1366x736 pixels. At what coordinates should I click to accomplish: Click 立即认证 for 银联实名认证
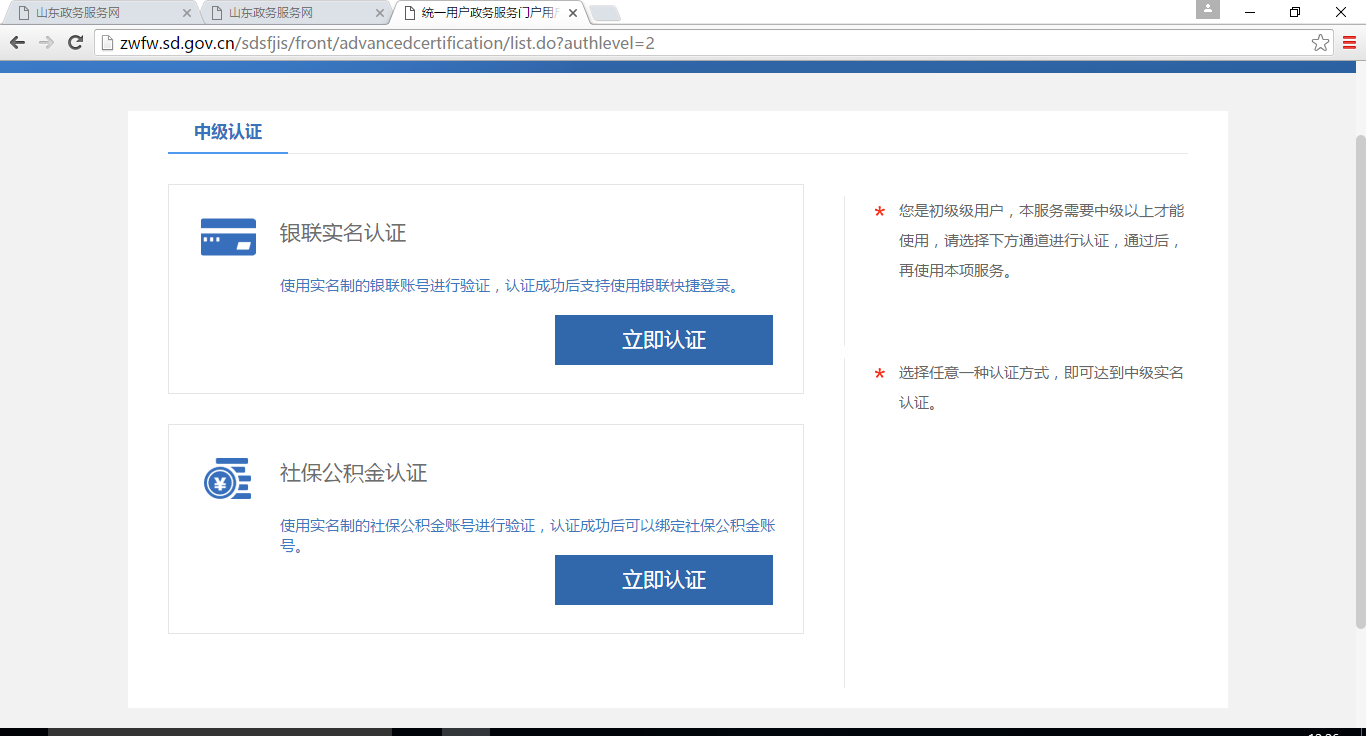(x=663, y=339)
